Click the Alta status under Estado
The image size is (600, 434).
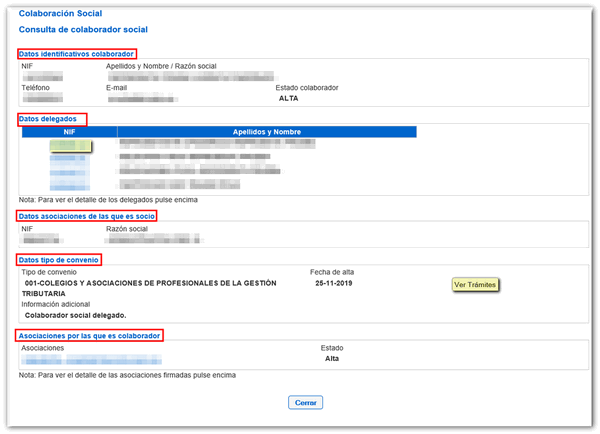tap(333, 358)
